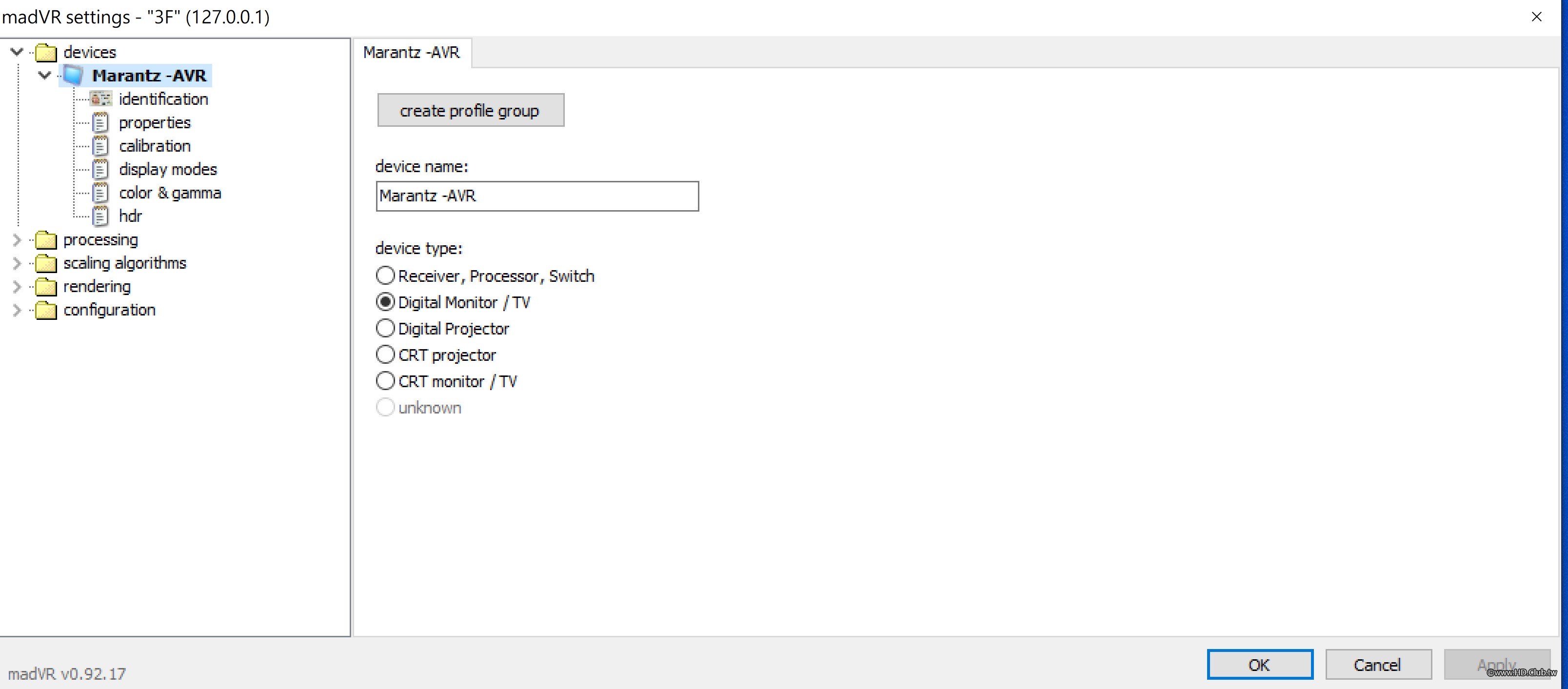Expand the scaling algorithms tree node

coord(17,263)
